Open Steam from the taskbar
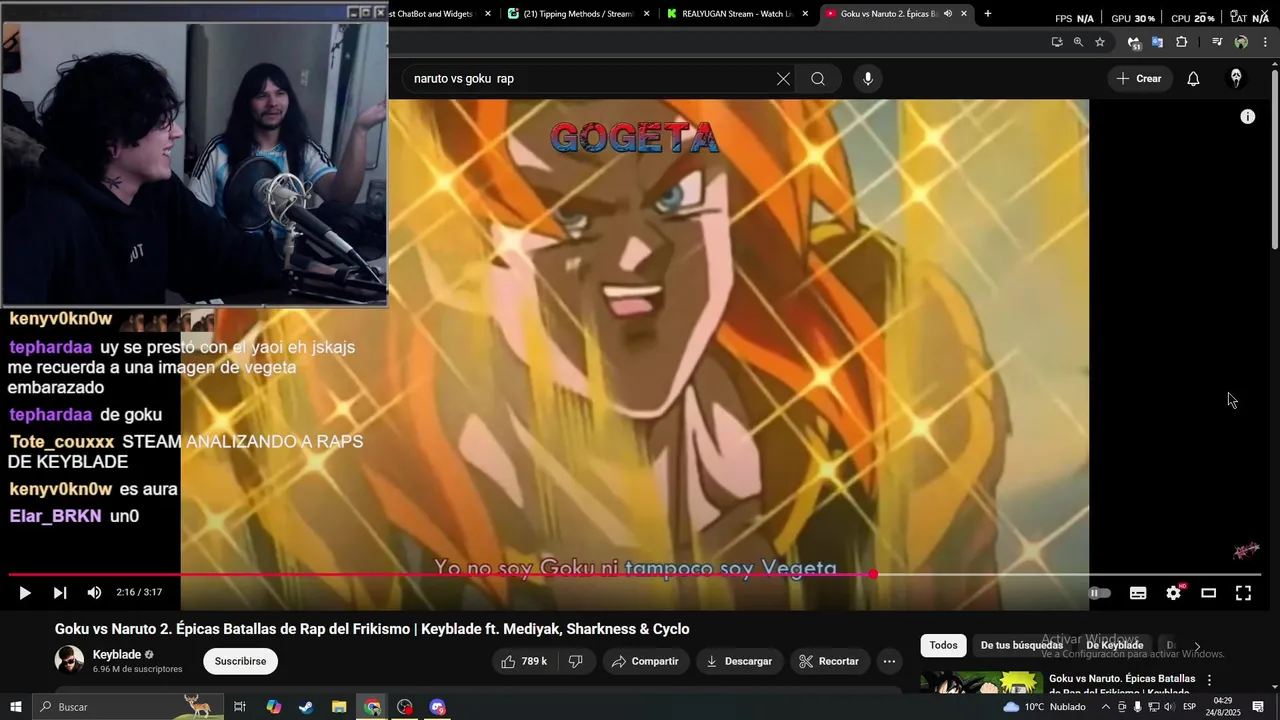Viewport: 1280px width, 720px height. tap(306, 707)
